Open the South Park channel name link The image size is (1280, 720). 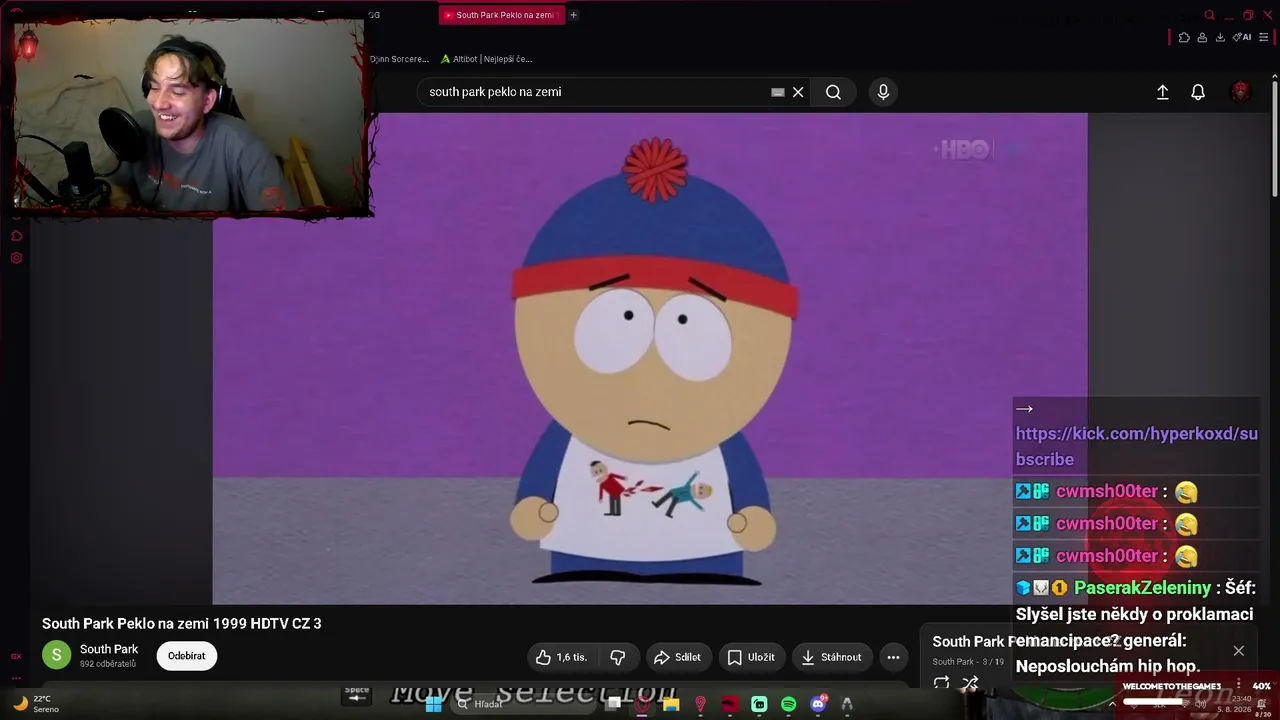109,649
